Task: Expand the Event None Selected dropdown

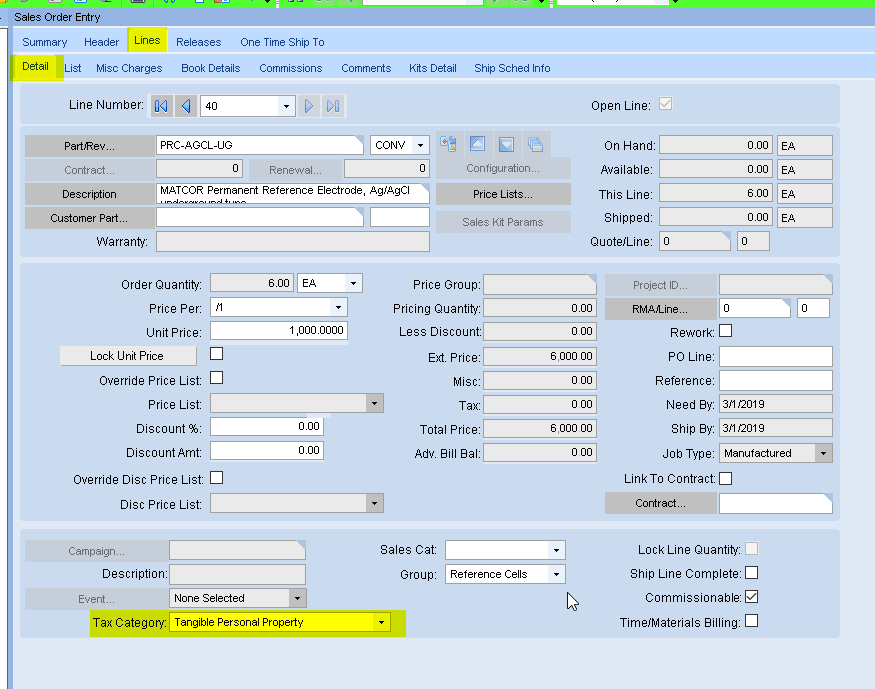Action: [x=297, y=598]
